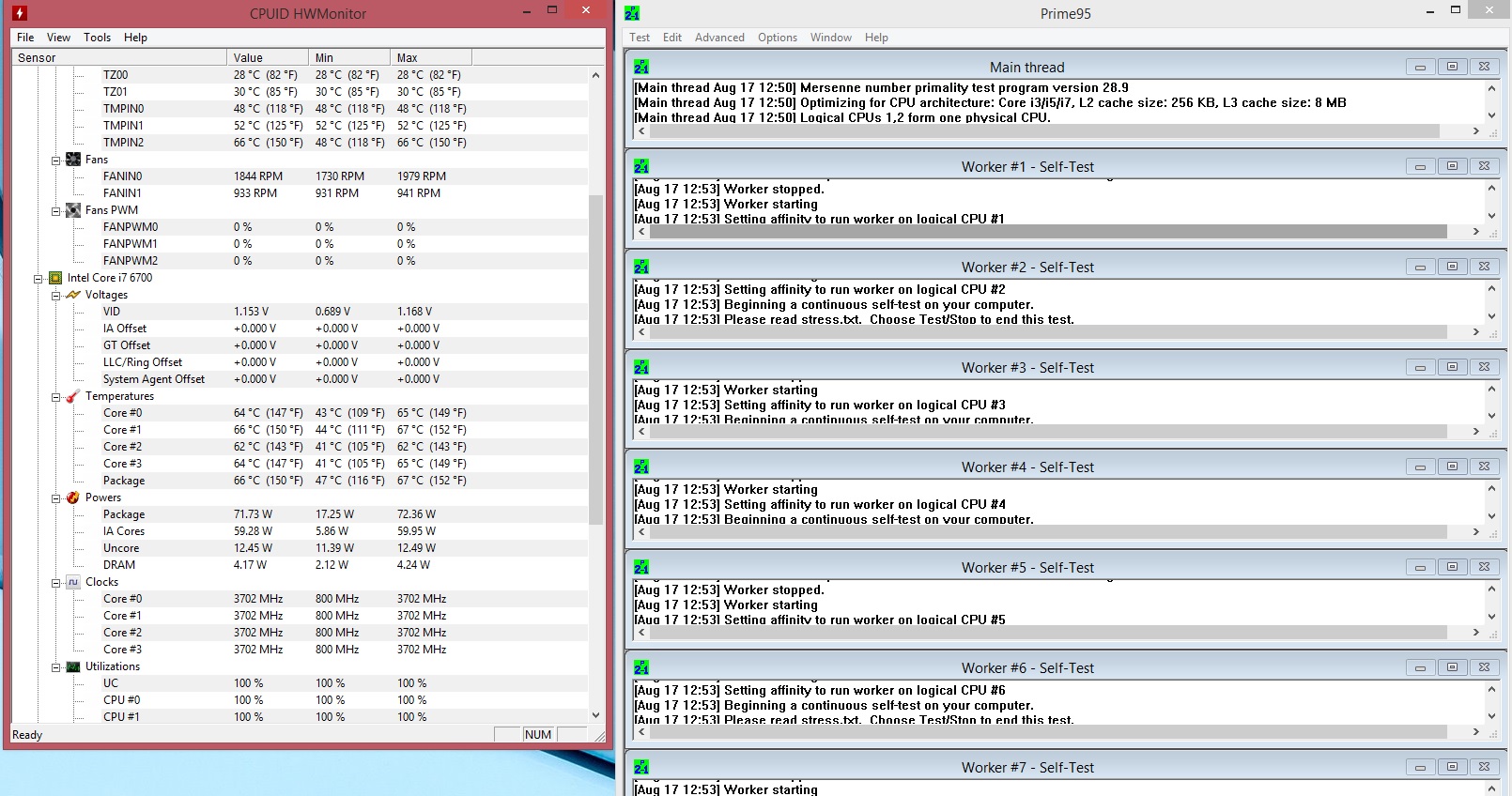Screen dimensions: 1512x796
Task: Click HWMonitor sensor list scroll down arrow
Action: pyautogui.click(x=595, y=715)
